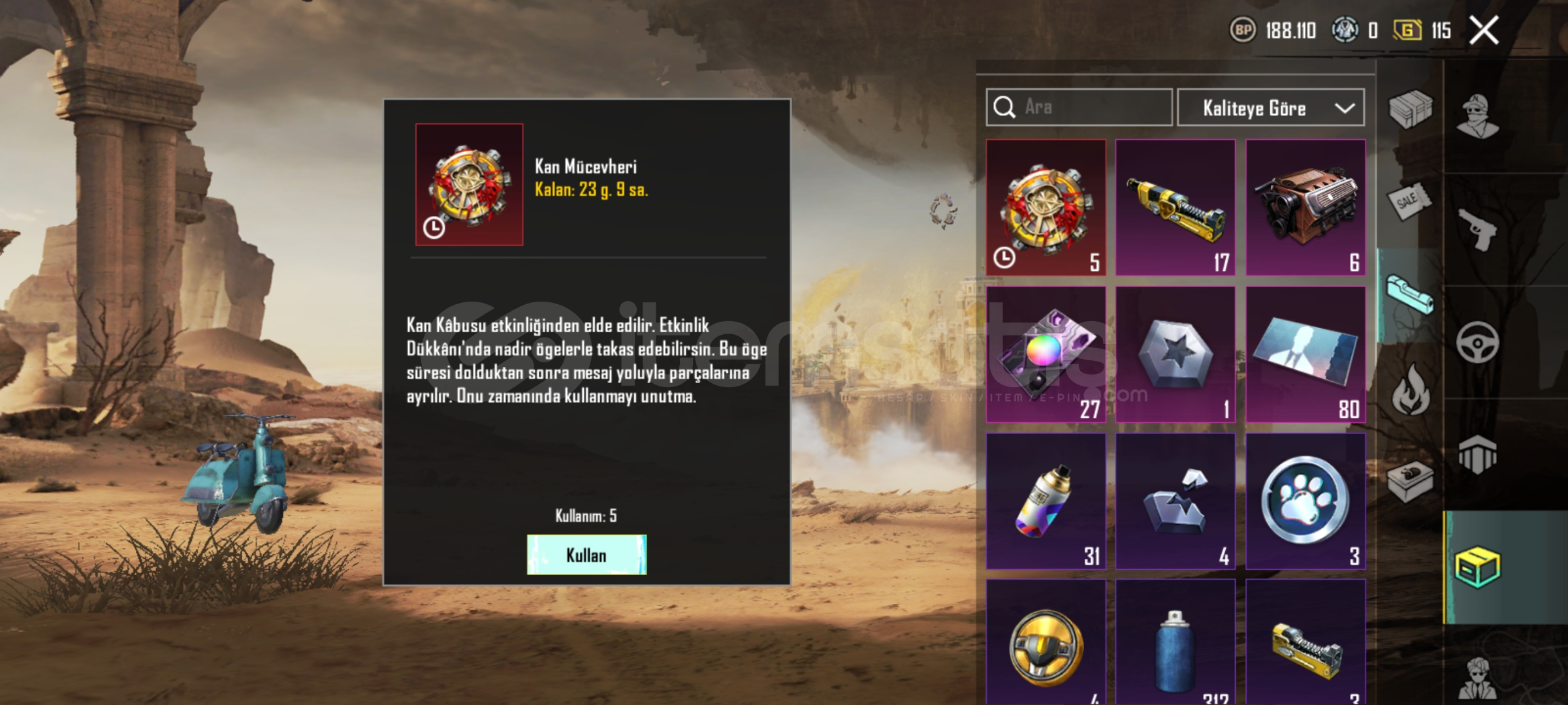This screenshot has width=1568, height=705.
Task: Select the ID card item with 80
Action: pos(1305,354)
